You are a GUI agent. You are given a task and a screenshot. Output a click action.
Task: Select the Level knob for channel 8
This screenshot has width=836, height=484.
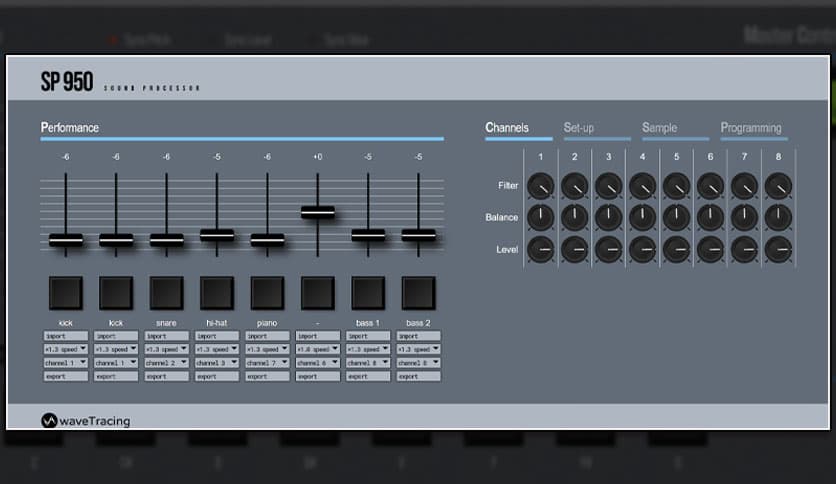pyautogui.click(x=778, y=249)
